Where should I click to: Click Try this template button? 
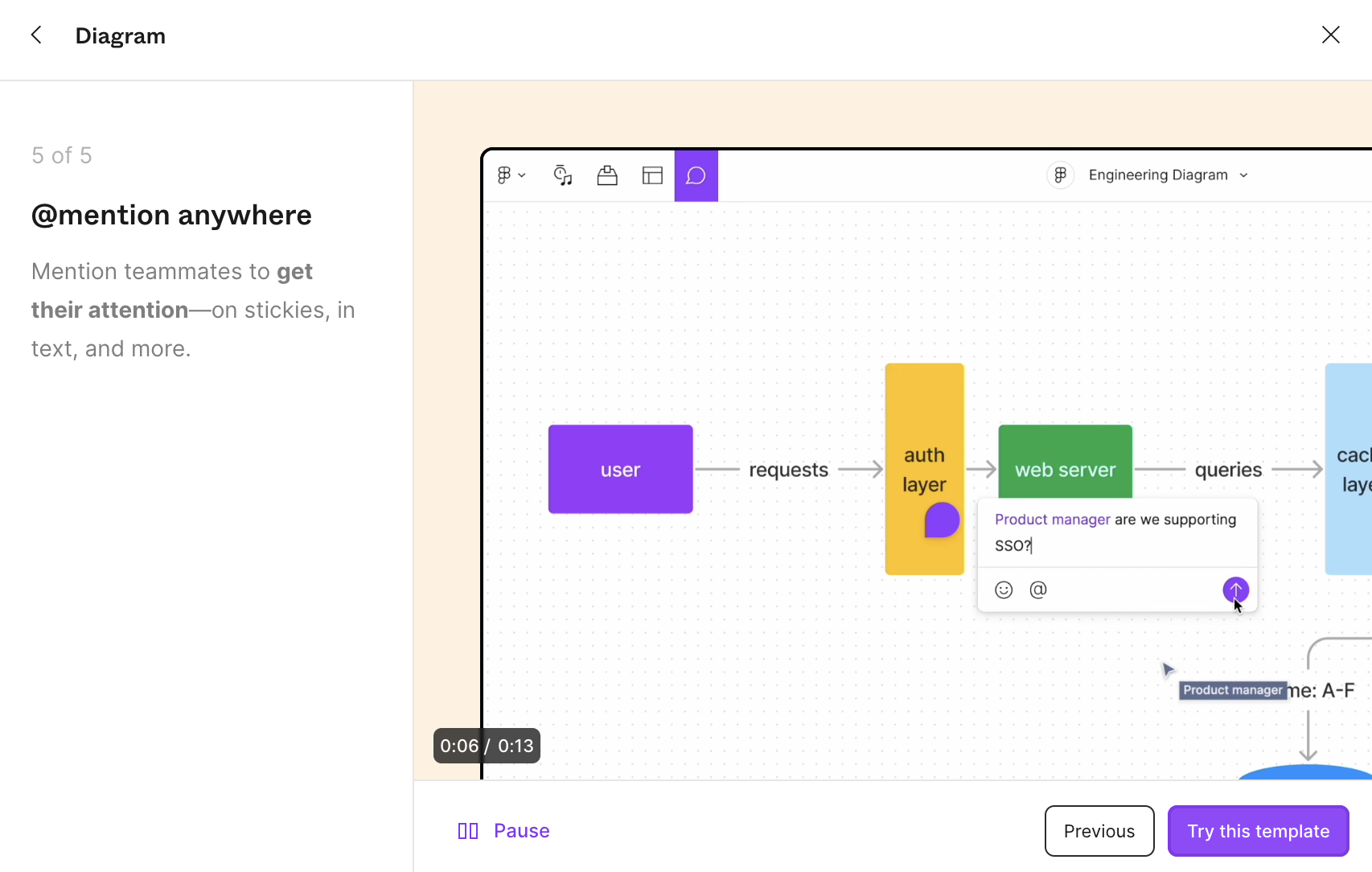(x=1258, y=831)
